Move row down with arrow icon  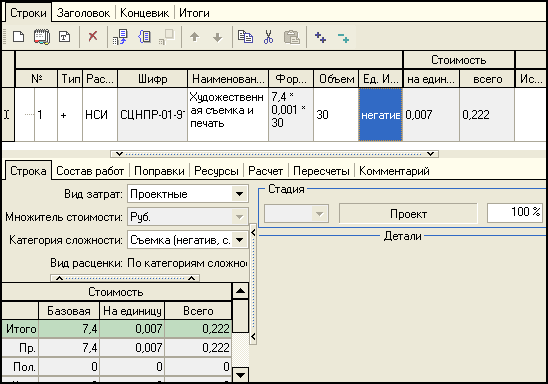217,37
